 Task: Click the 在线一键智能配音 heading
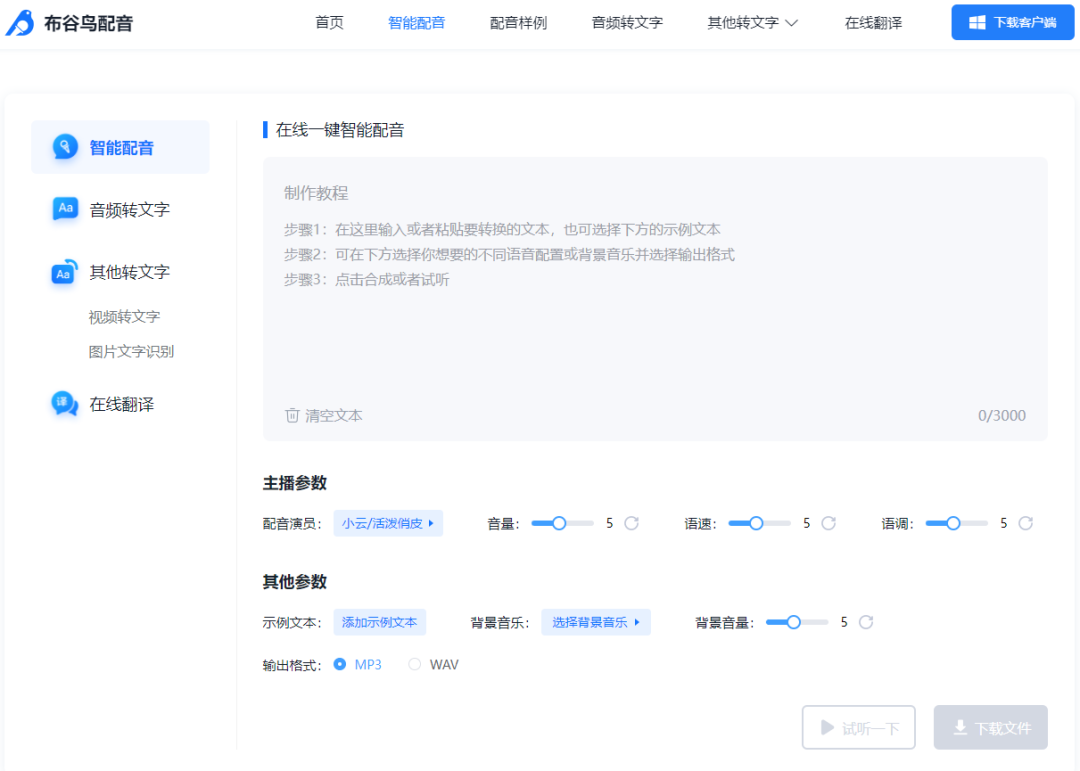click(340, 130)
